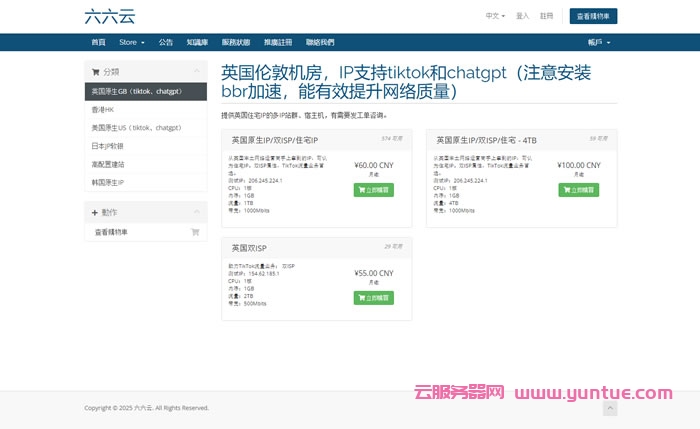
Task: Click the 六六云 site logo
Action: click(x=109, y=16)
